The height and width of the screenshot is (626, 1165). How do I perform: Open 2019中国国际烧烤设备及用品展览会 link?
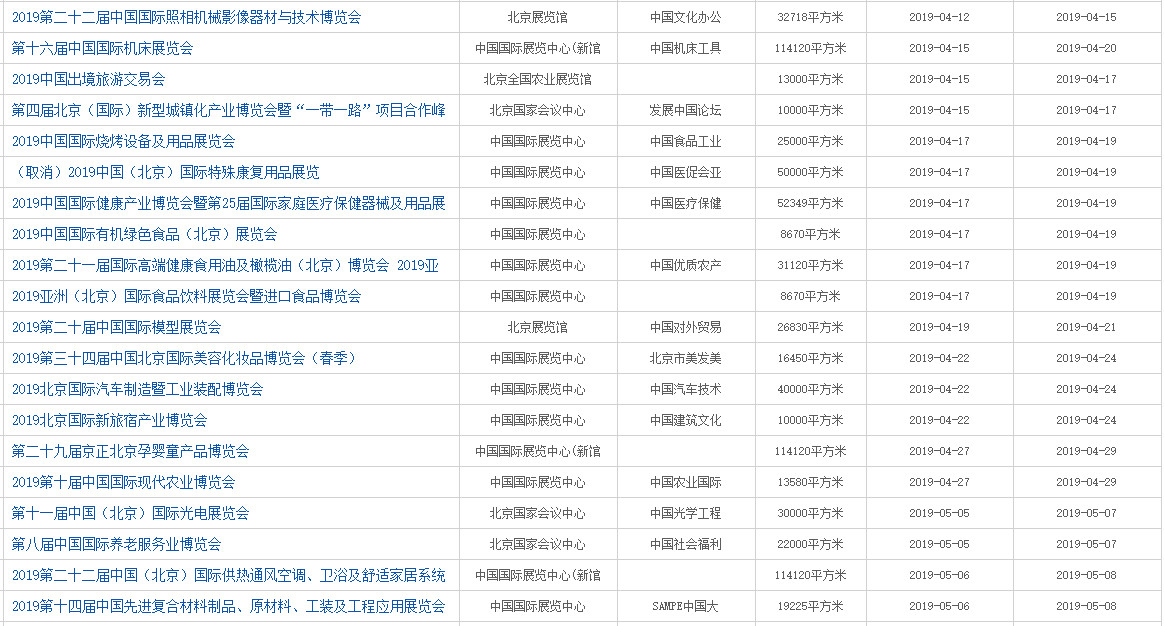click(x=123, y=141)
